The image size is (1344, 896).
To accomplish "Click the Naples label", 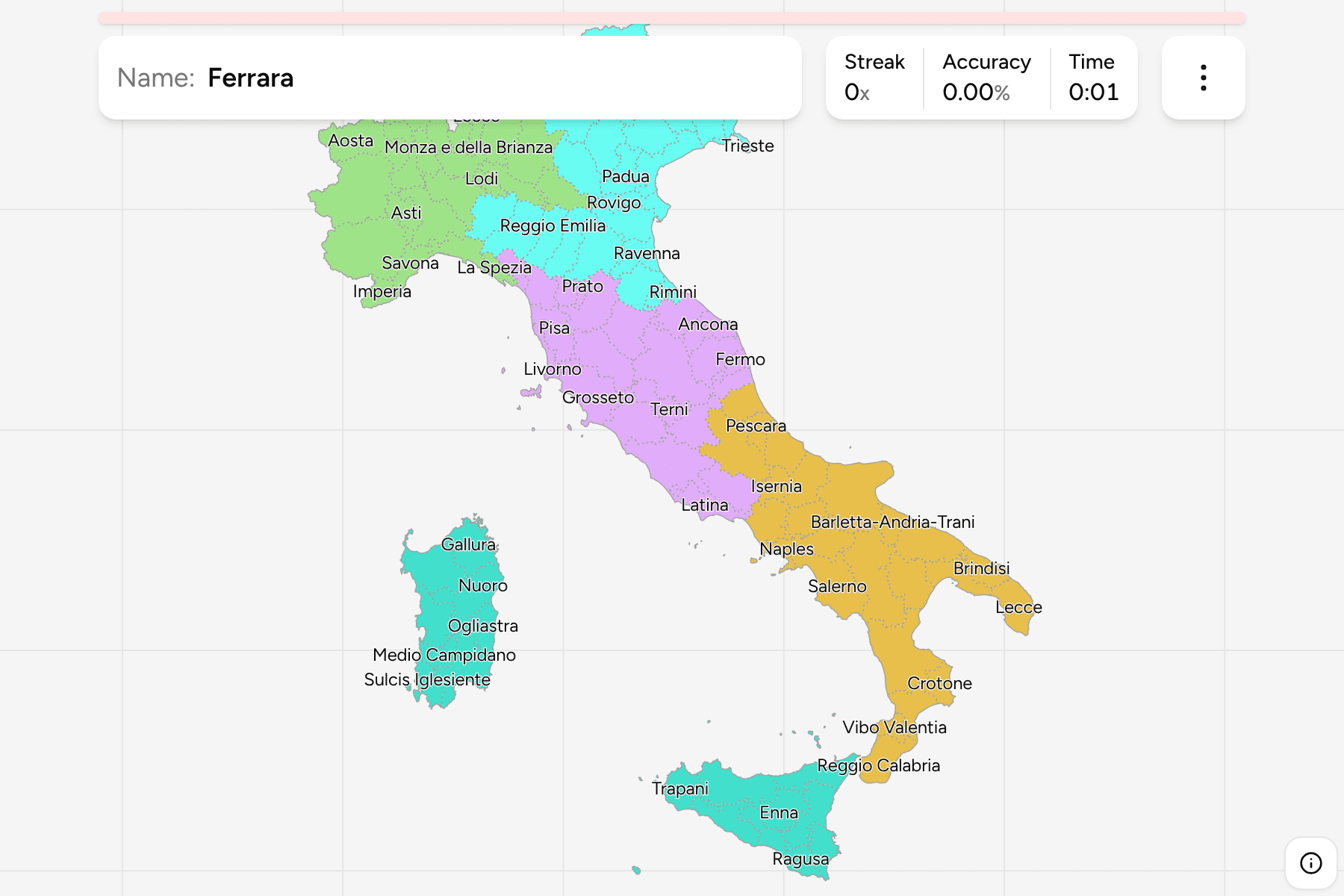I will [786, 549].
